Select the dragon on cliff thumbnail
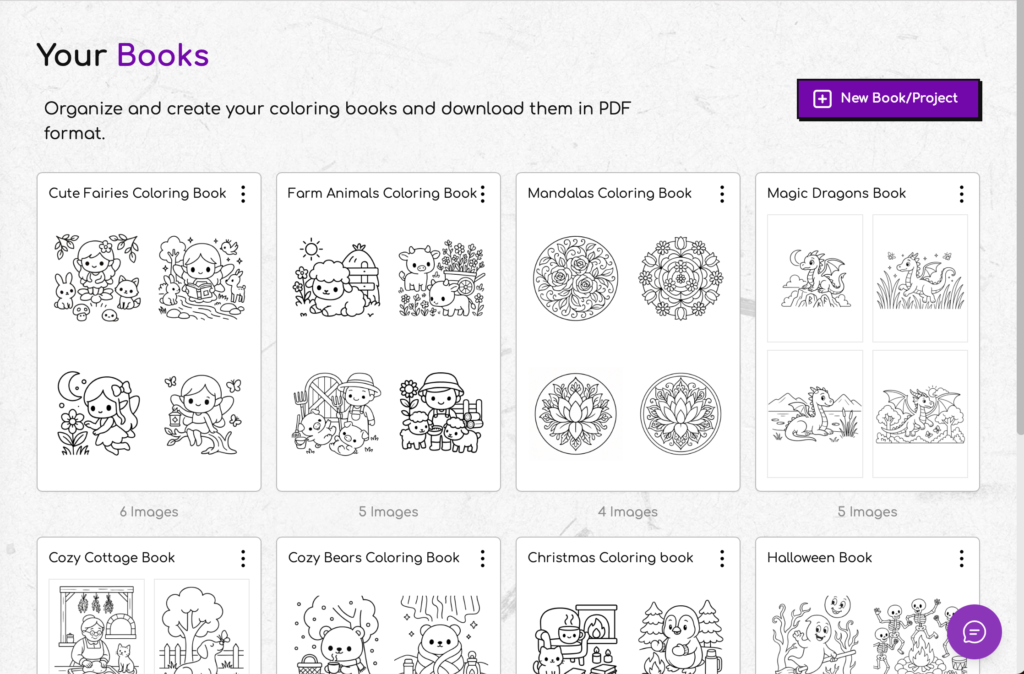The width and height of the screenshot is (1024, 674). coord(814,277)
